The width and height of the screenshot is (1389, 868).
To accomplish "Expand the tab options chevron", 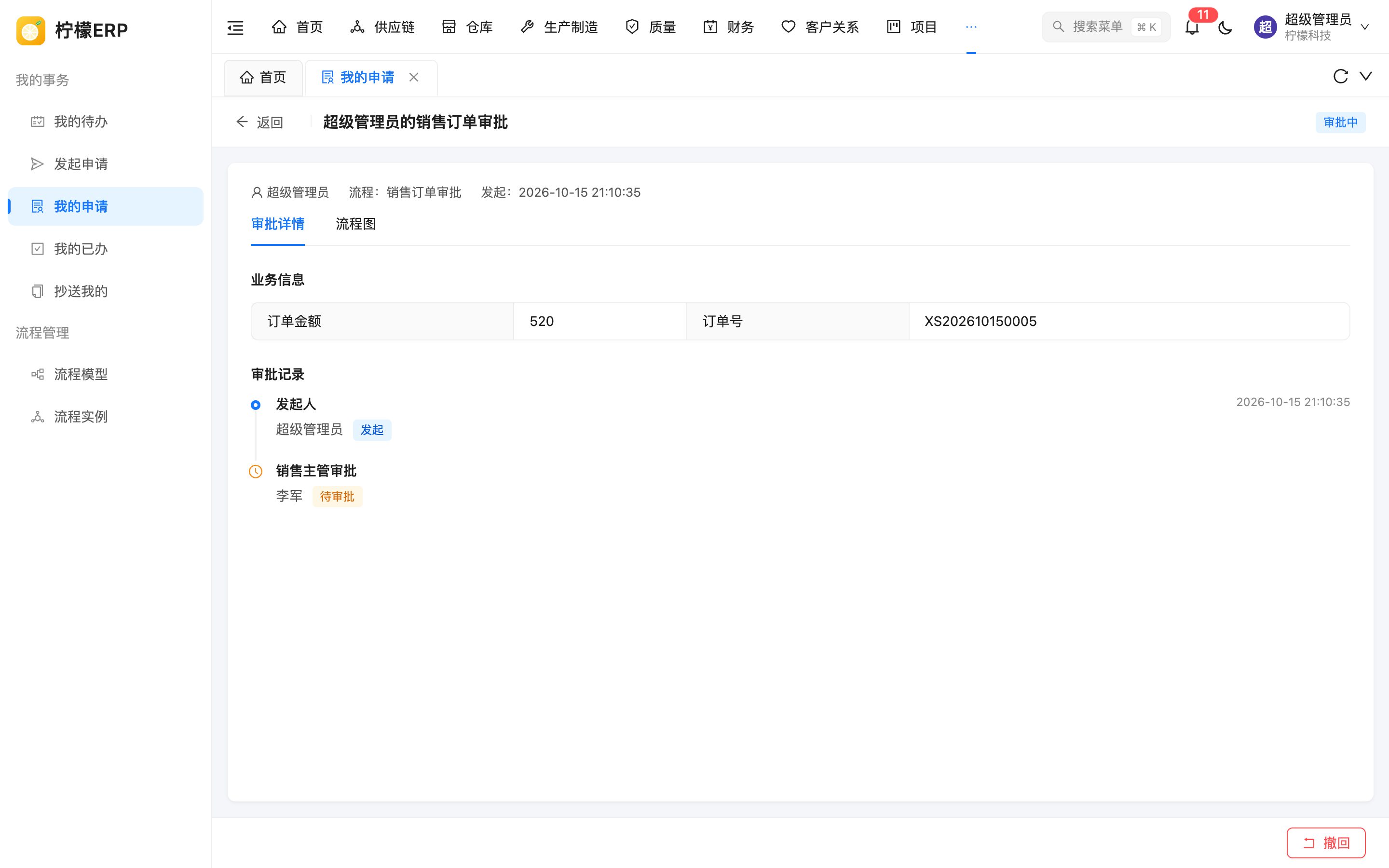I will click(x=1366, y=76).
